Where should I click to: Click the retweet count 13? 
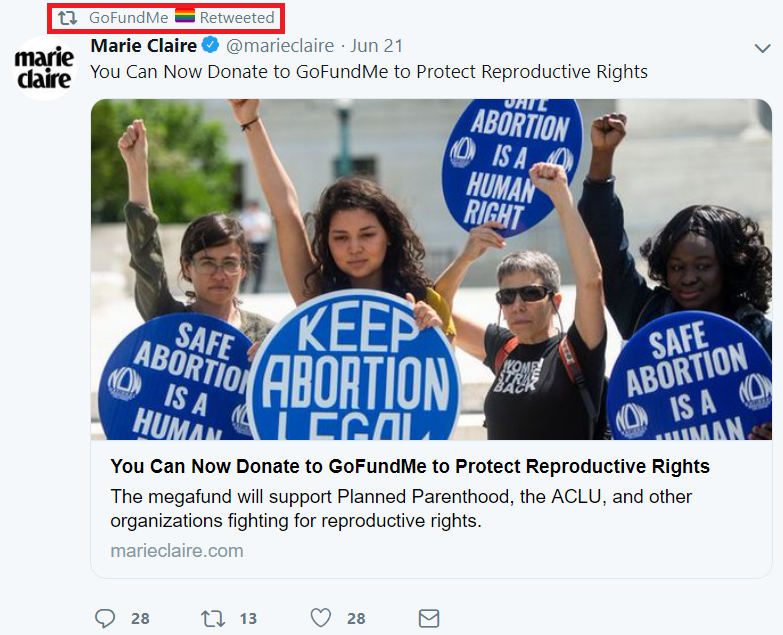pos(248,619)
